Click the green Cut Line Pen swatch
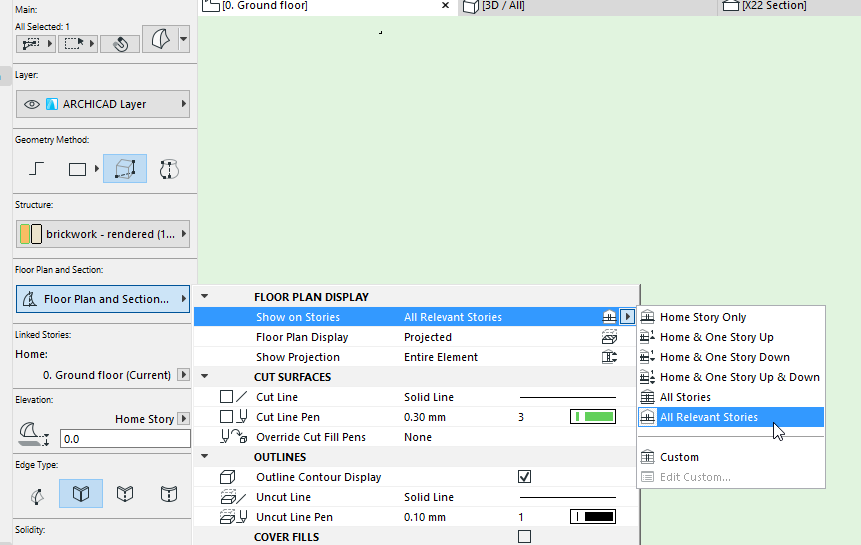Viewport: 861px width, 545px height. (593, 417)
